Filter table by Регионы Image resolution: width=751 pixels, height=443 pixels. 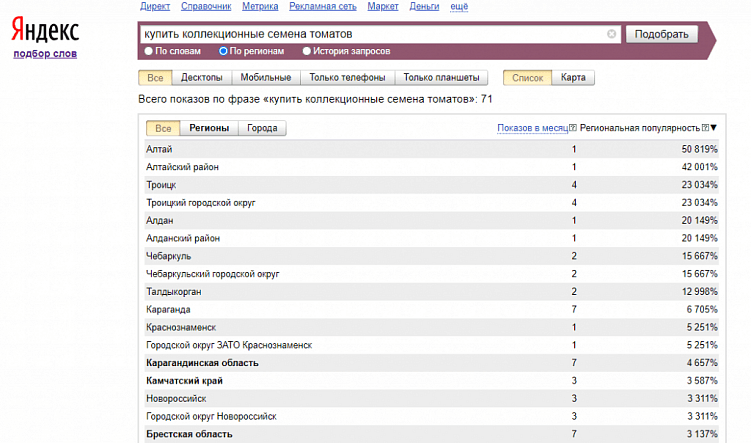click(x=209, y=128)
